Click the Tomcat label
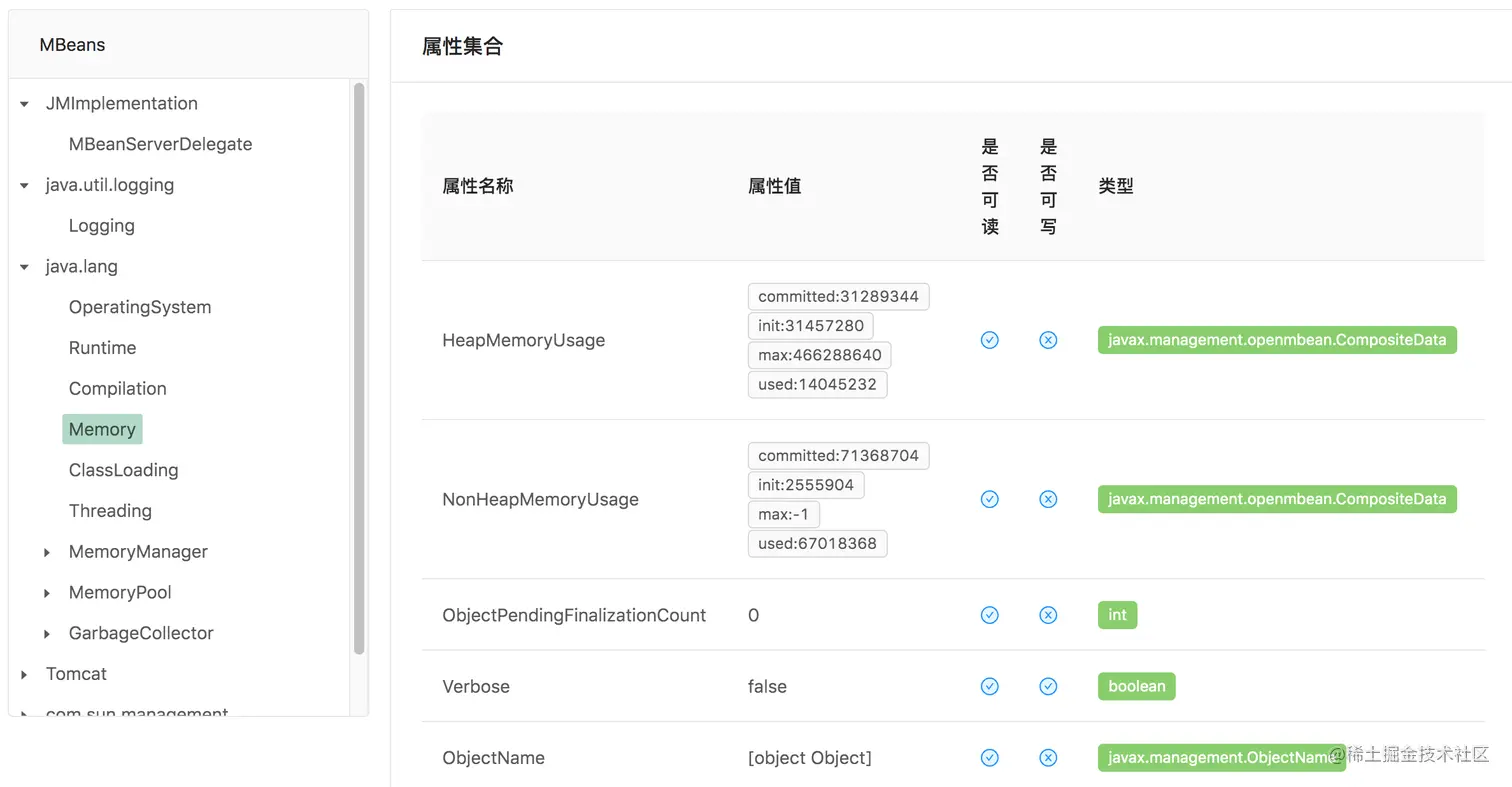1512x787 pixels. coord(76,675)
